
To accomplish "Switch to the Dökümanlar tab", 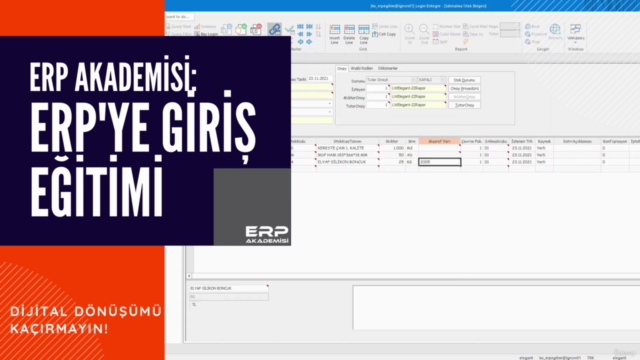I will (x=387, y=69).
